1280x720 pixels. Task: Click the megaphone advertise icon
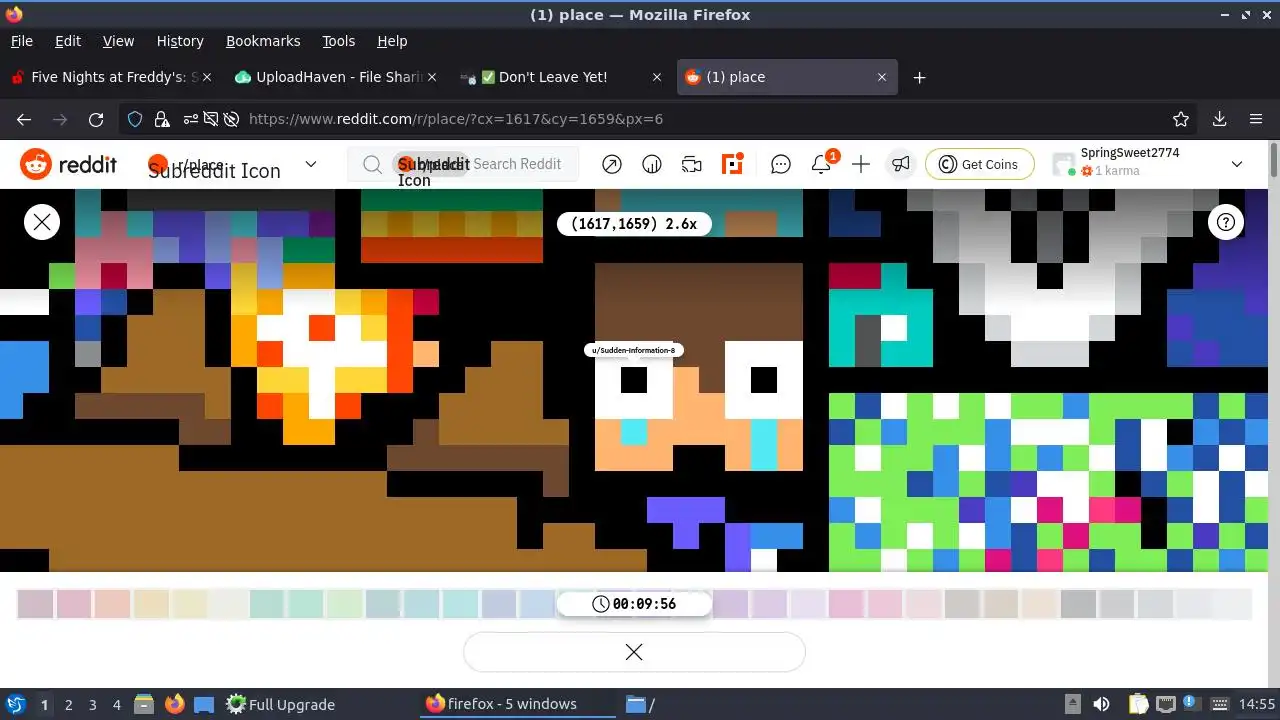point(901,164)
